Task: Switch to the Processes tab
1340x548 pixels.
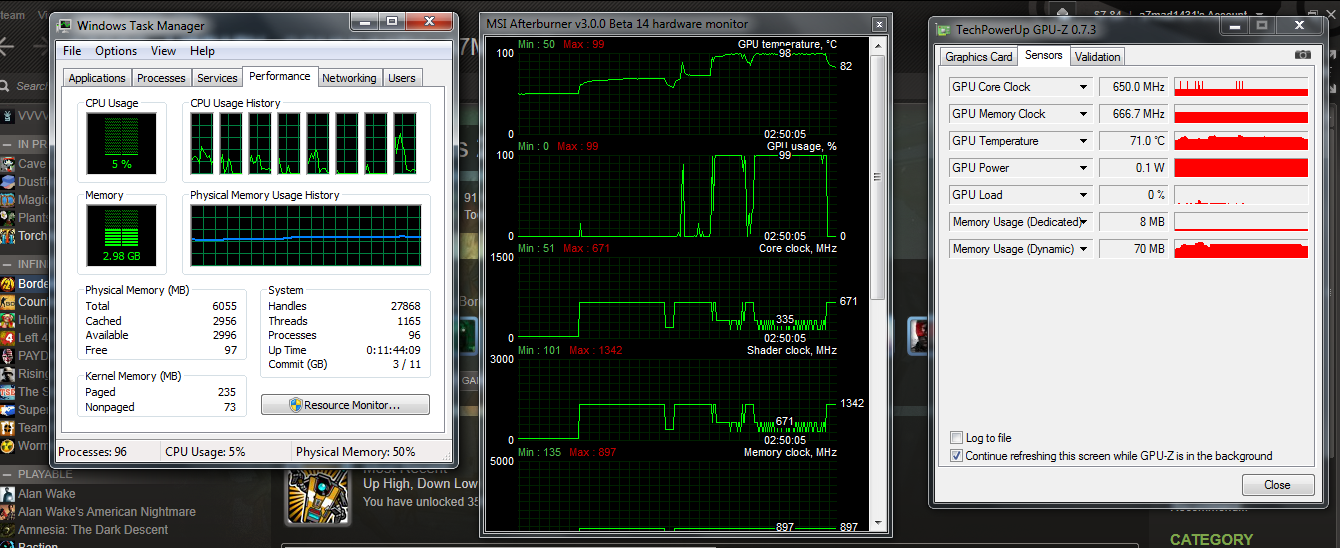Action: [161, 78]
